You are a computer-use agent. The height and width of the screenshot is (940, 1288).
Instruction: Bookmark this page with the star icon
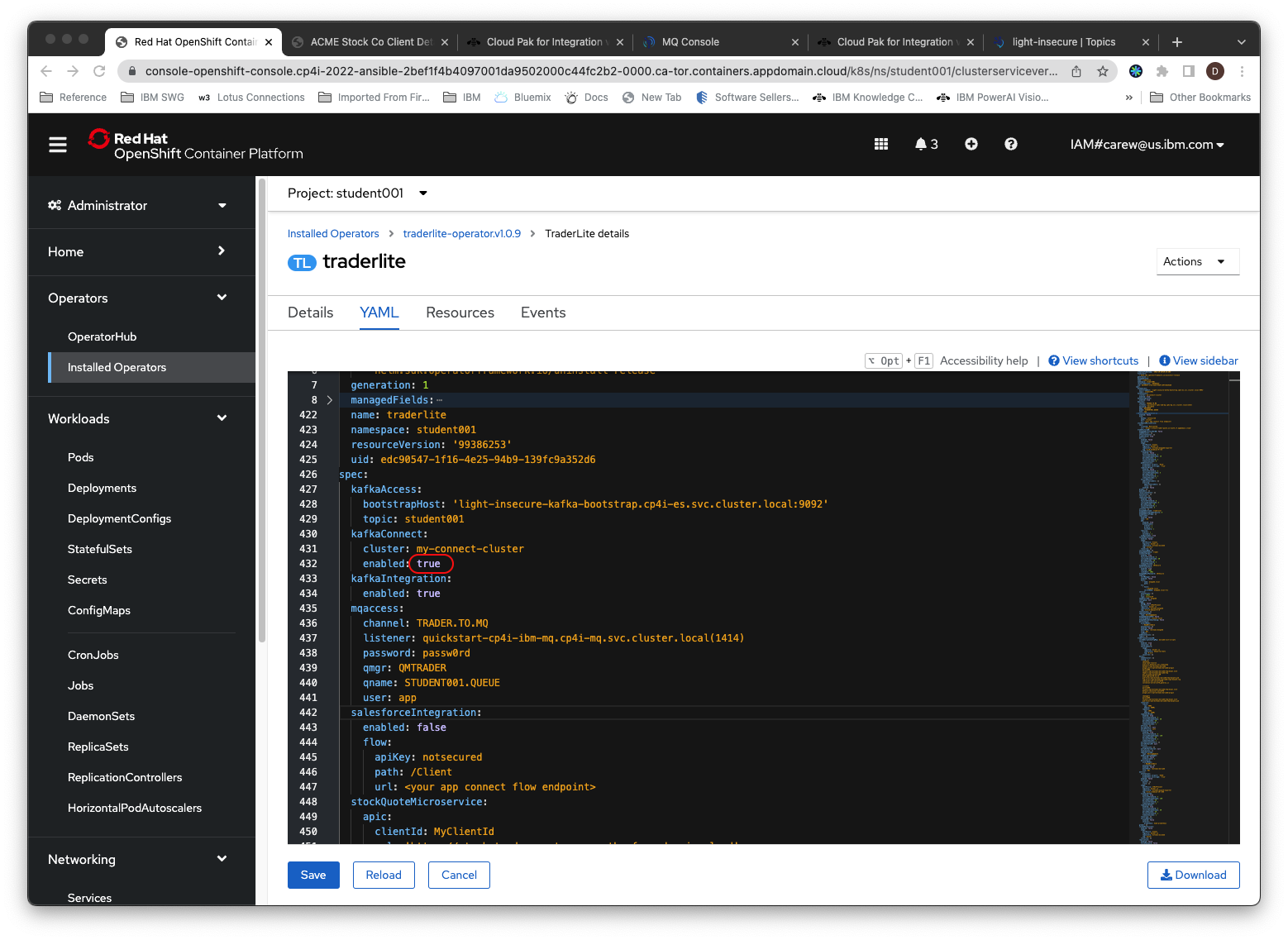pos(1103,71)
